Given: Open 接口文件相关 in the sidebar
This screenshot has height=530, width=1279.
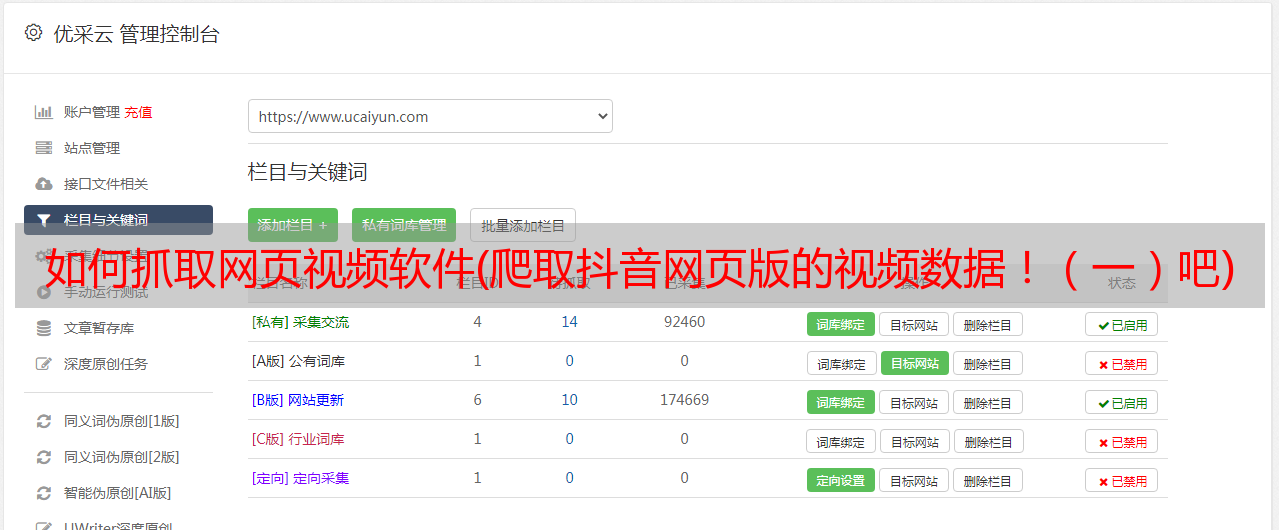Looking at the screenshot, I should (106, 184).
